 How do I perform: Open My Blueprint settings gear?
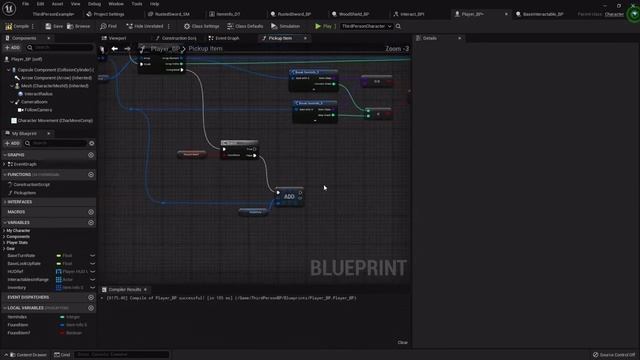(x=91, y=143)
